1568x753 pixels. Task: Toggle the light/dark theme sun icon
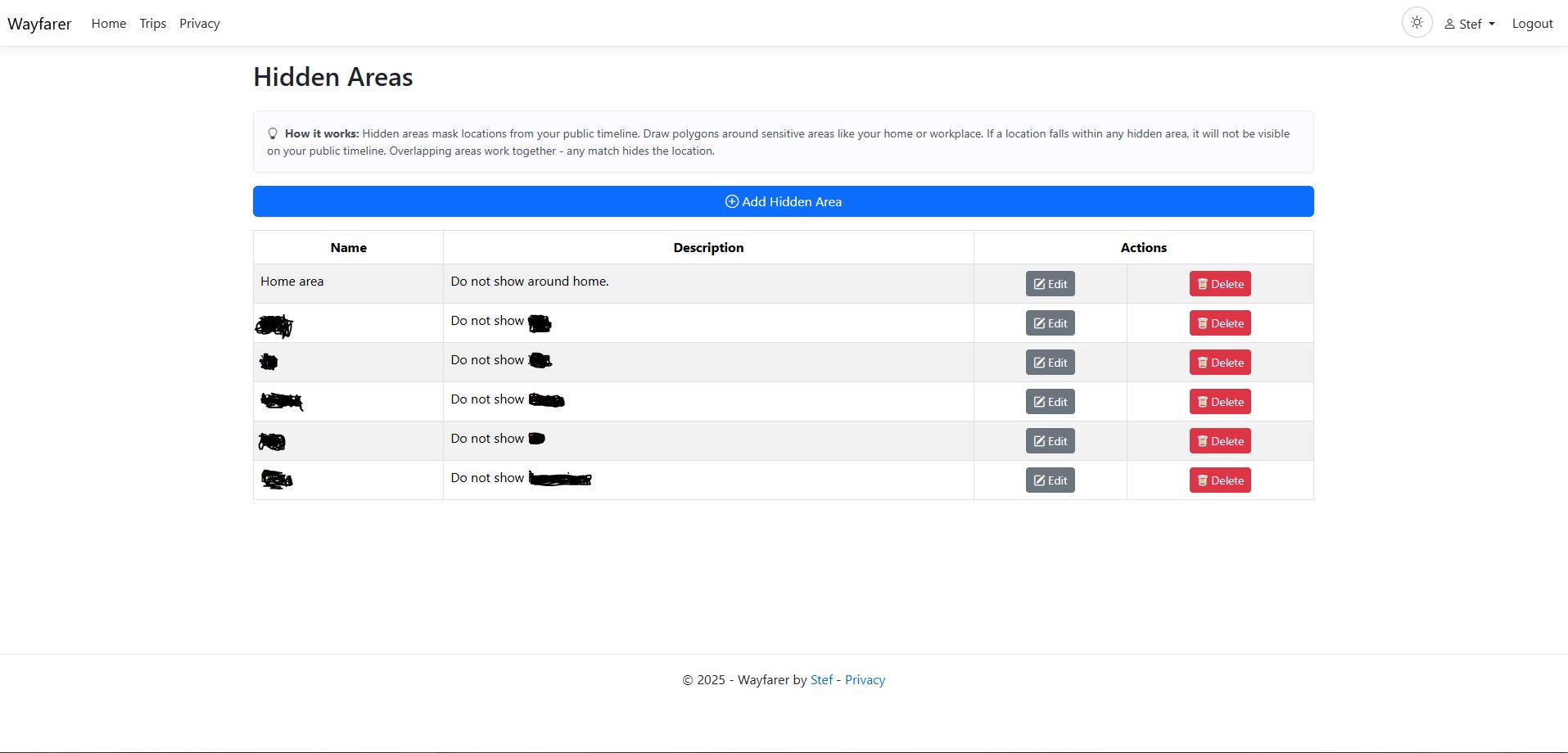click(x=1417, y=23)
